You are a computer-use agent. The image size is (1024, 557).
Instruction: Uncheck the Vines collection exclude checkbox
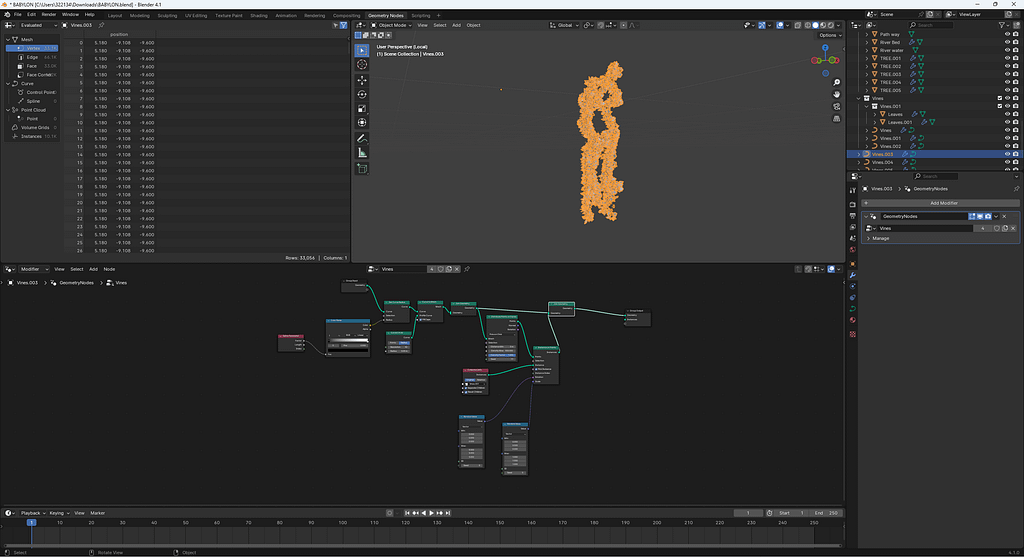pyautogui.click(x=999, y=98)
